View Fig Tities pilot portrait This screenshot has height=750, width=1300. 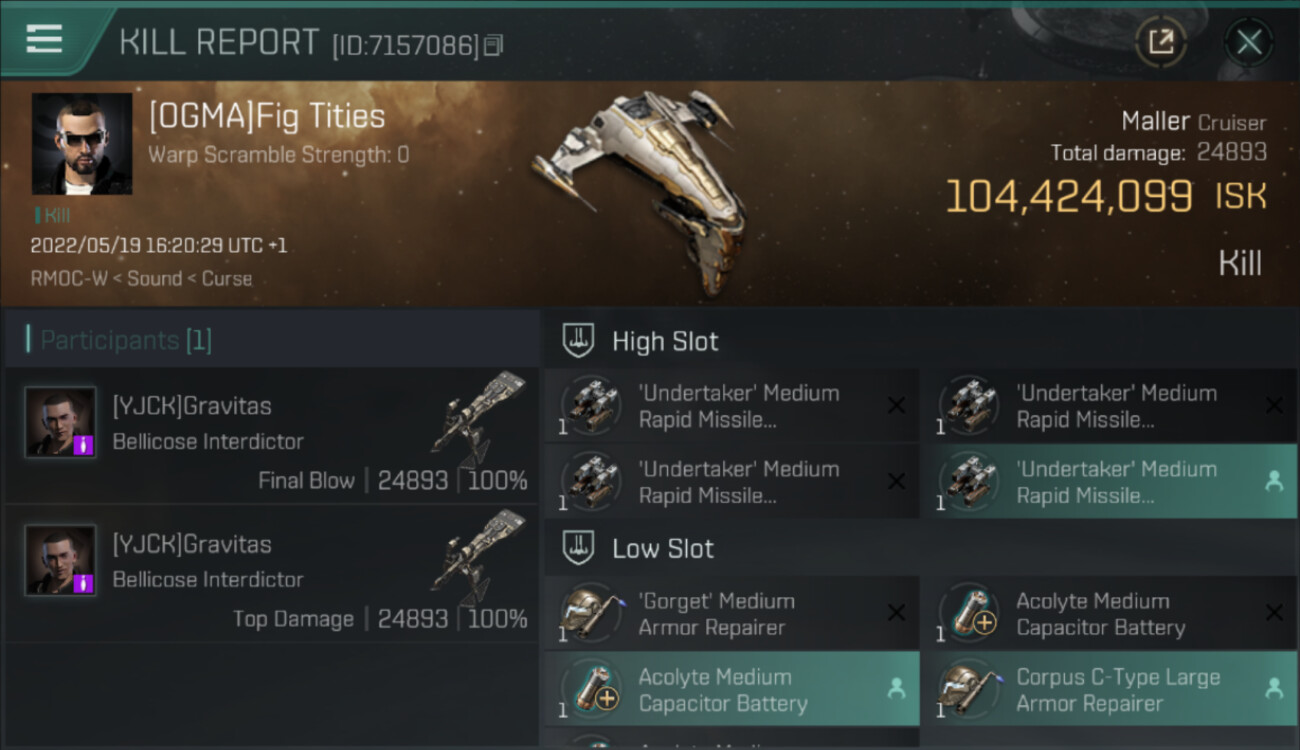[x=82, y=144]
